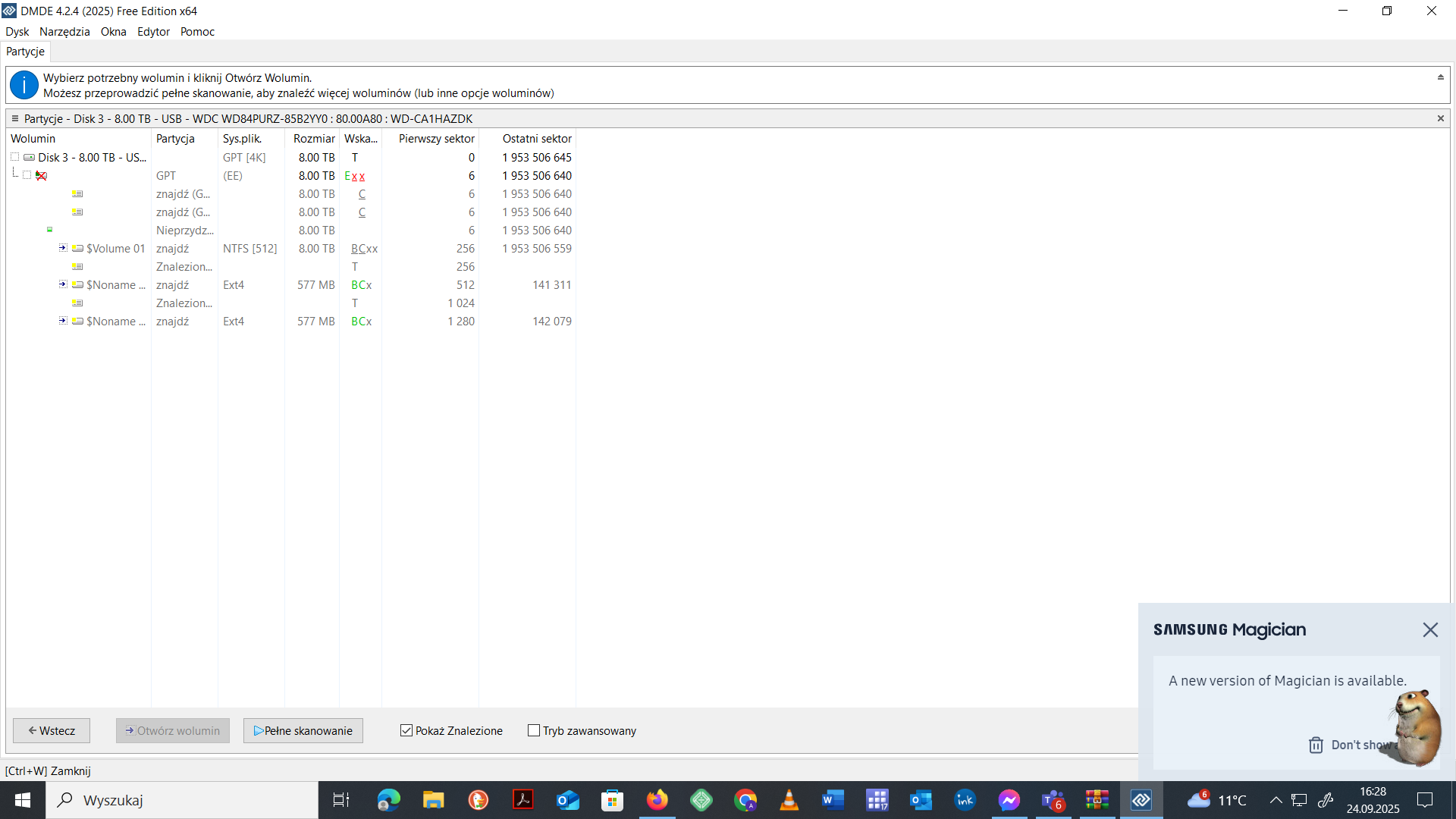This screenshot has width=1456, height=819.
Task: Tick the checkbox of the GPT partition row
Action: tap(27, 175)
